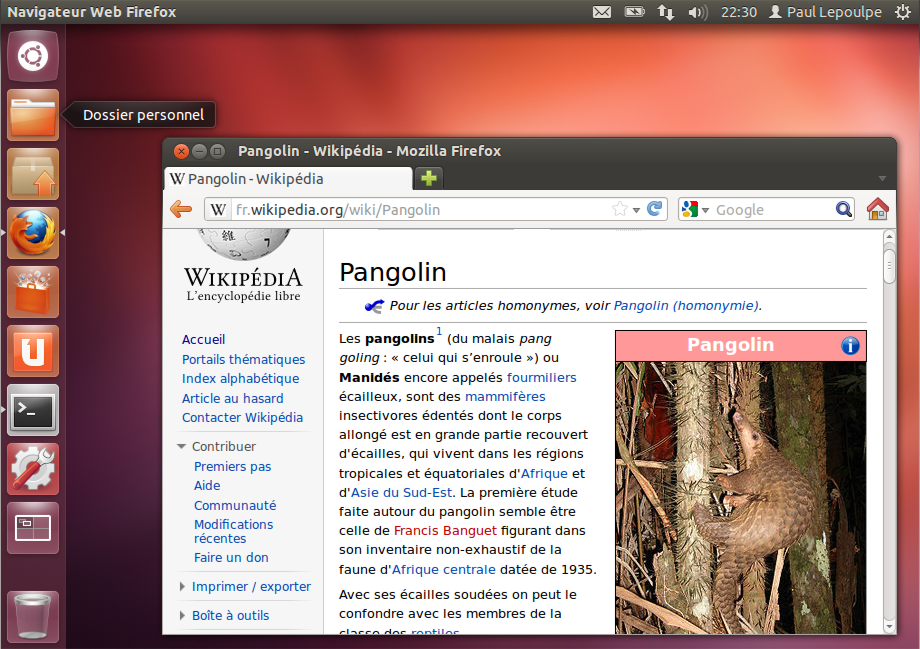Go to the Firefox home page
920x649 pixels.
click(x=878, y=209)
